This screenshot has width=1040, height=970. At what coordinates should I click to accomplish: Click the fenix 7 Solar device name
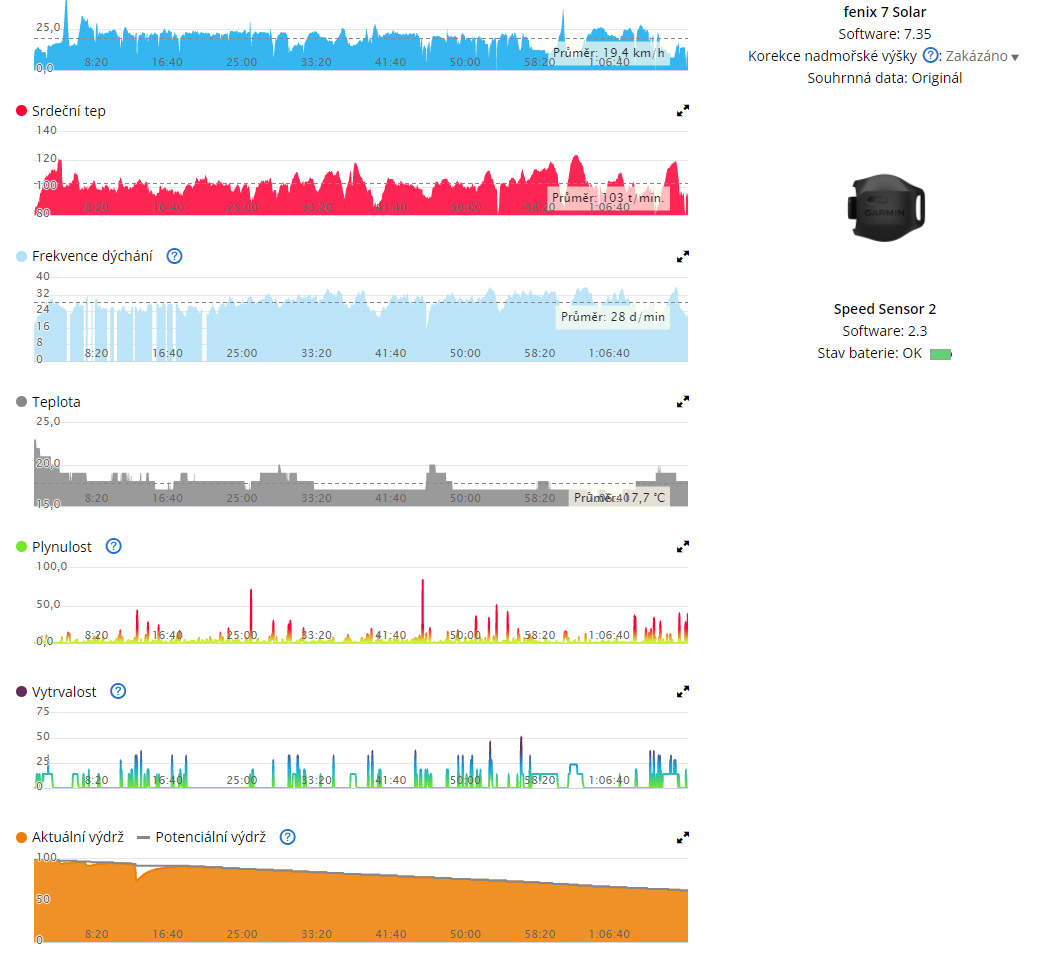pyautogui.click(x=884, y=12)
